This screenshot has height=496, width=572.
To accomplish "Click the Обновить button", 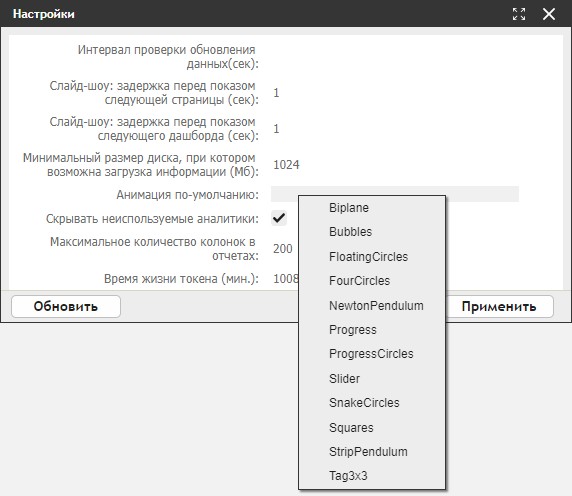I will coord(66,306).
